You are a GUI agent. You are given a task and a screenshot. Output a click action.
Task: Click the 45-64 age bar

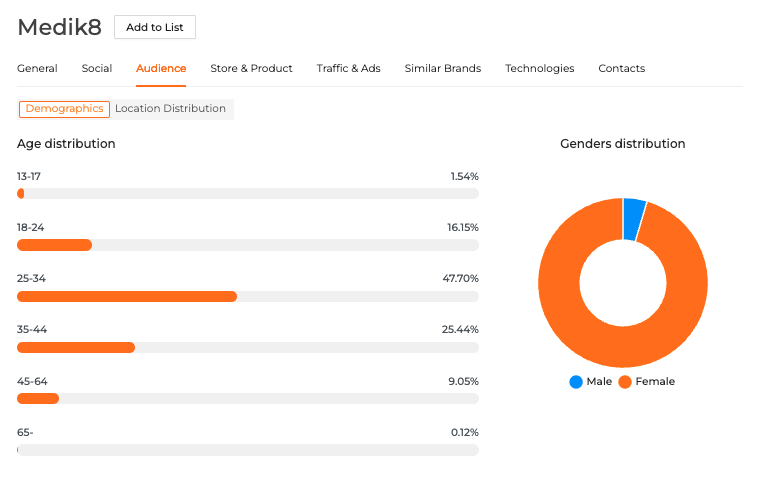pyautogui.click(x=38, y=399)
